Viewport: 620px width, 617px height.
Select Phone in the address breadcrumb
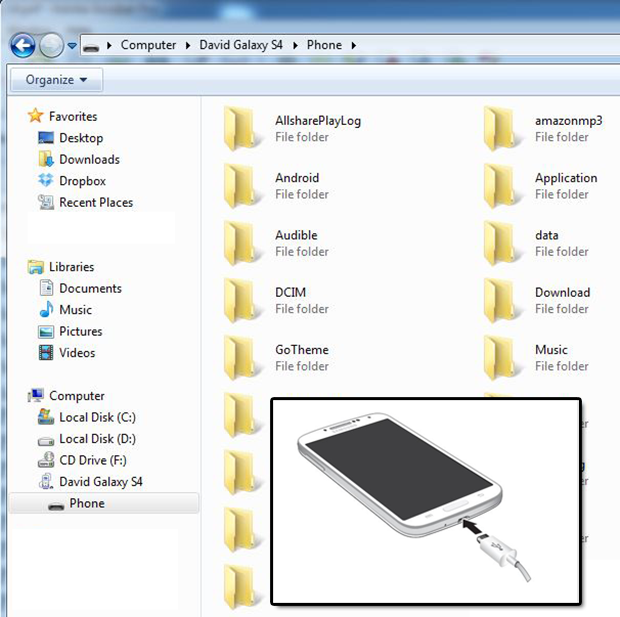pyautogui.click(x=324, y=45)
